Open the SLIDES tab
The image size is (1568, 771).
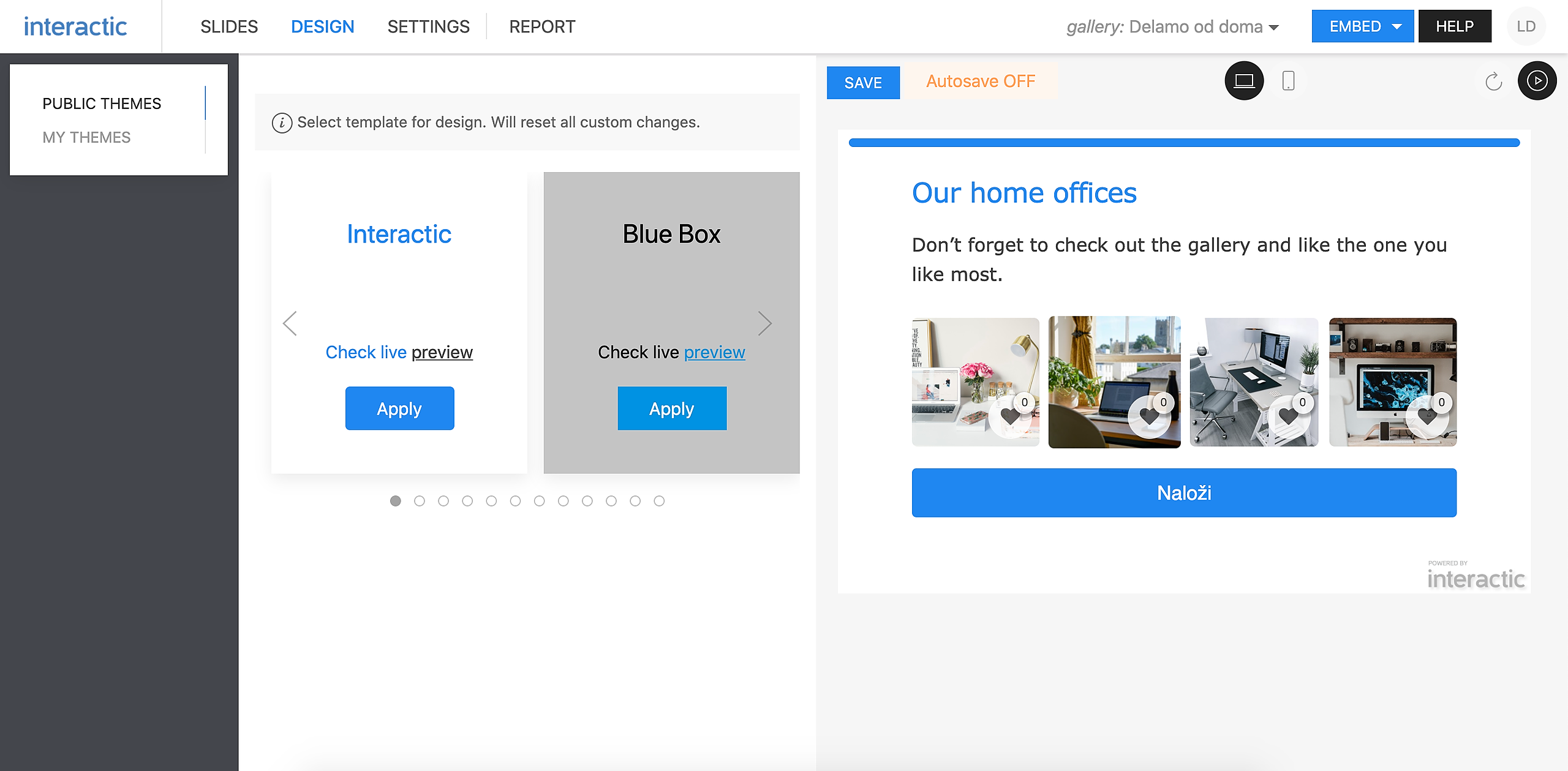pyautogui.click(x=229, y=27)
